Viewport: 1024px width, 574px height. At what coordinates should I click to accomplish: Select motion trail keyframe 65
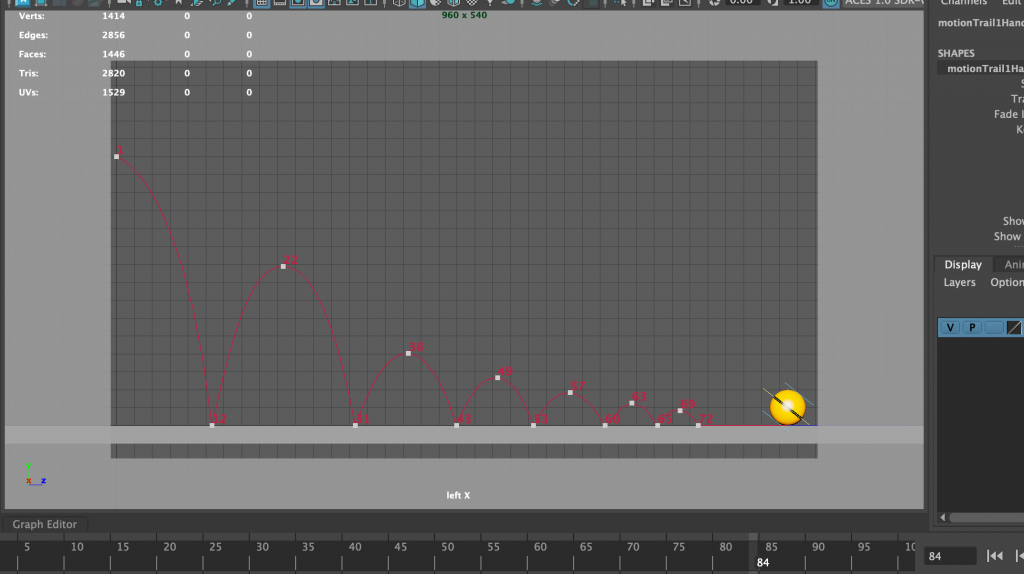coord(658,425)
